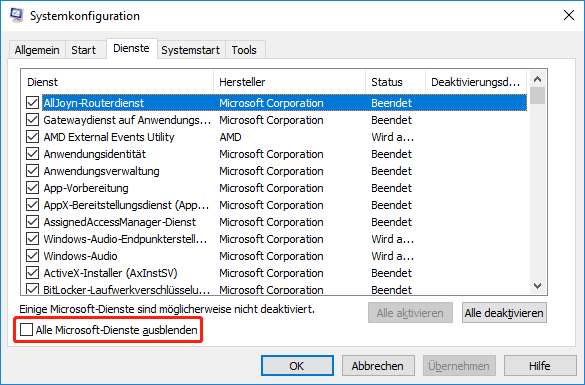Click the service list scroll up arrow
Viewport: 585px width, 385px height.
click(537, 79)
